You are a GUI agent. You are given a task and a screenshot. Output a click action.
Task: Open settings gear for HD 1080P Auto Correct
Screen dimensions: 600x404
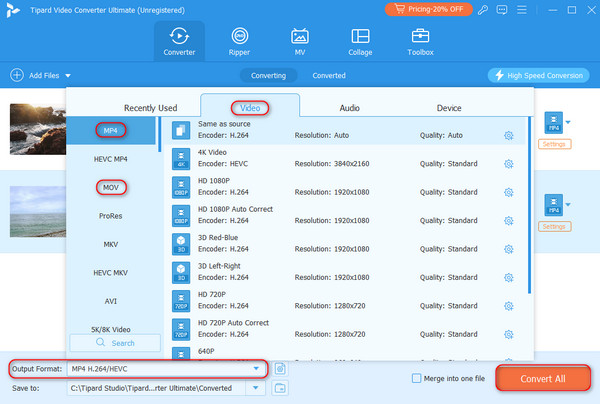click(509, 221)
